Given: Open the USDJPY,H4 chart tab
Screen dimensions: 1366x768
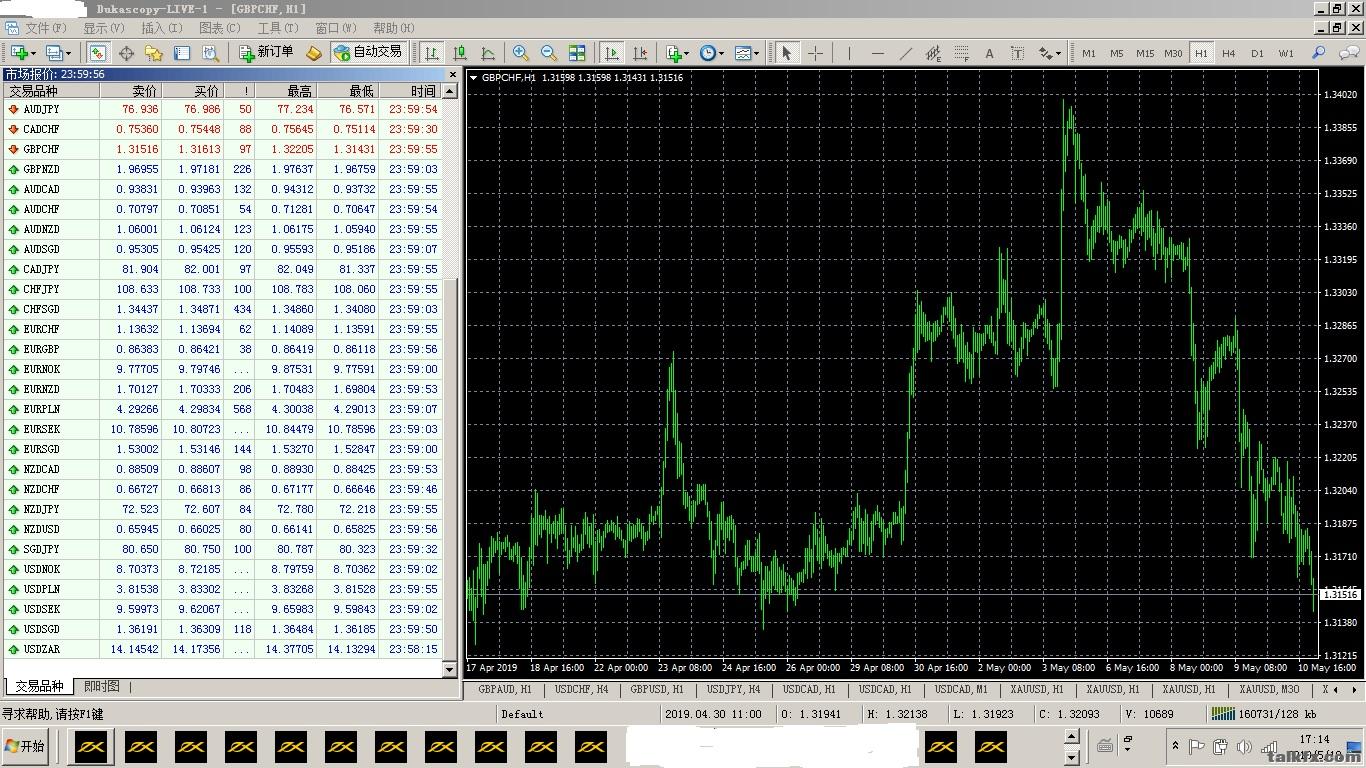Looking at the screenshot, I should 733,689.
